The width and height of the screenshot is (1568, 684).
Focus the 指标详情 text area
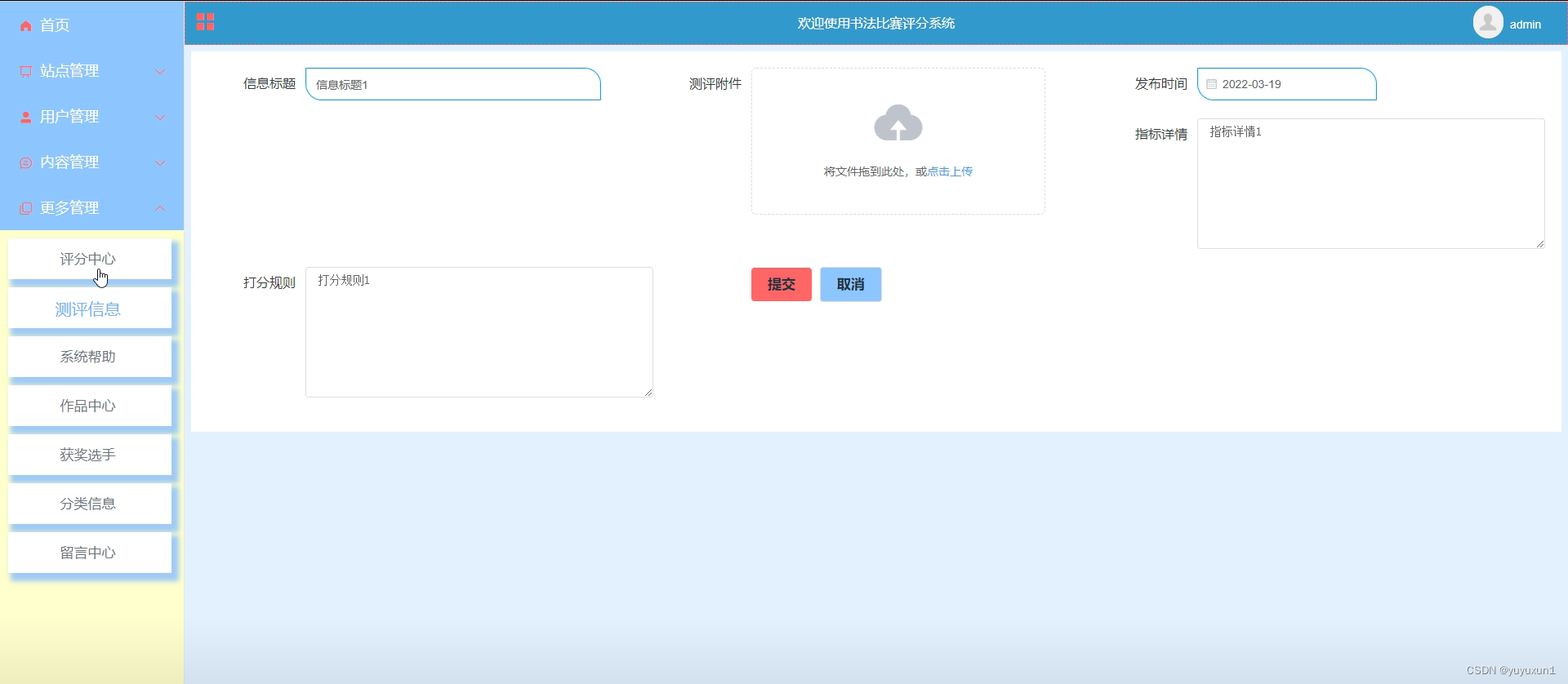[x=1370, y=184]
